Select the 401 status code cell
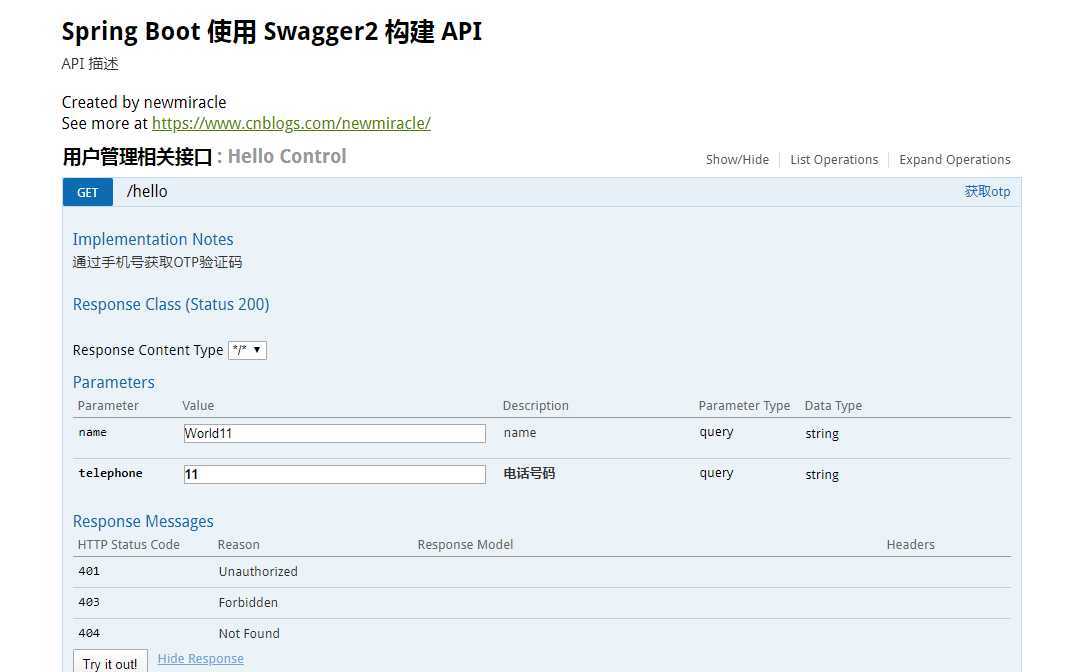This screenshot has height=672, width=1089. click(89, 571)
